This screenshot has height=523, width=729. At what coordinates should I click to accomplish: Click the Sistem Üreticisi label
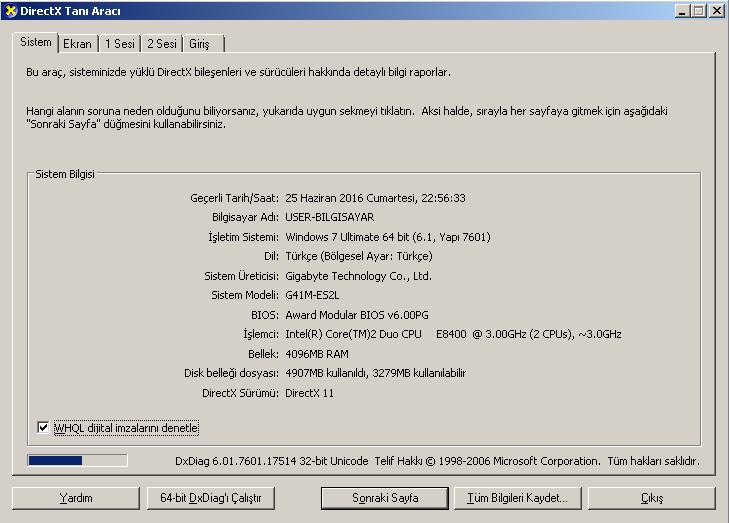pyautogui.click(x=242, y=276)
